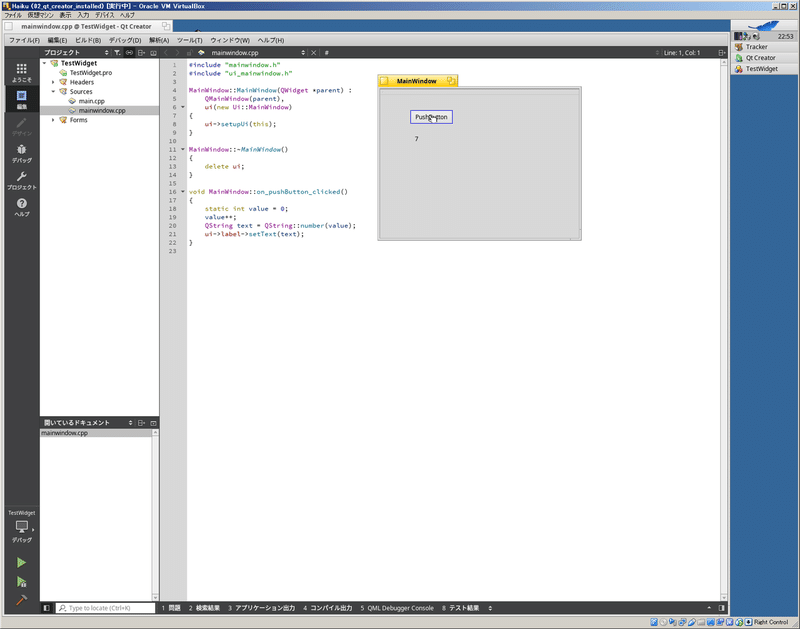
Task: Close the mainwindow.cpp document
Action: click(314, 53)
